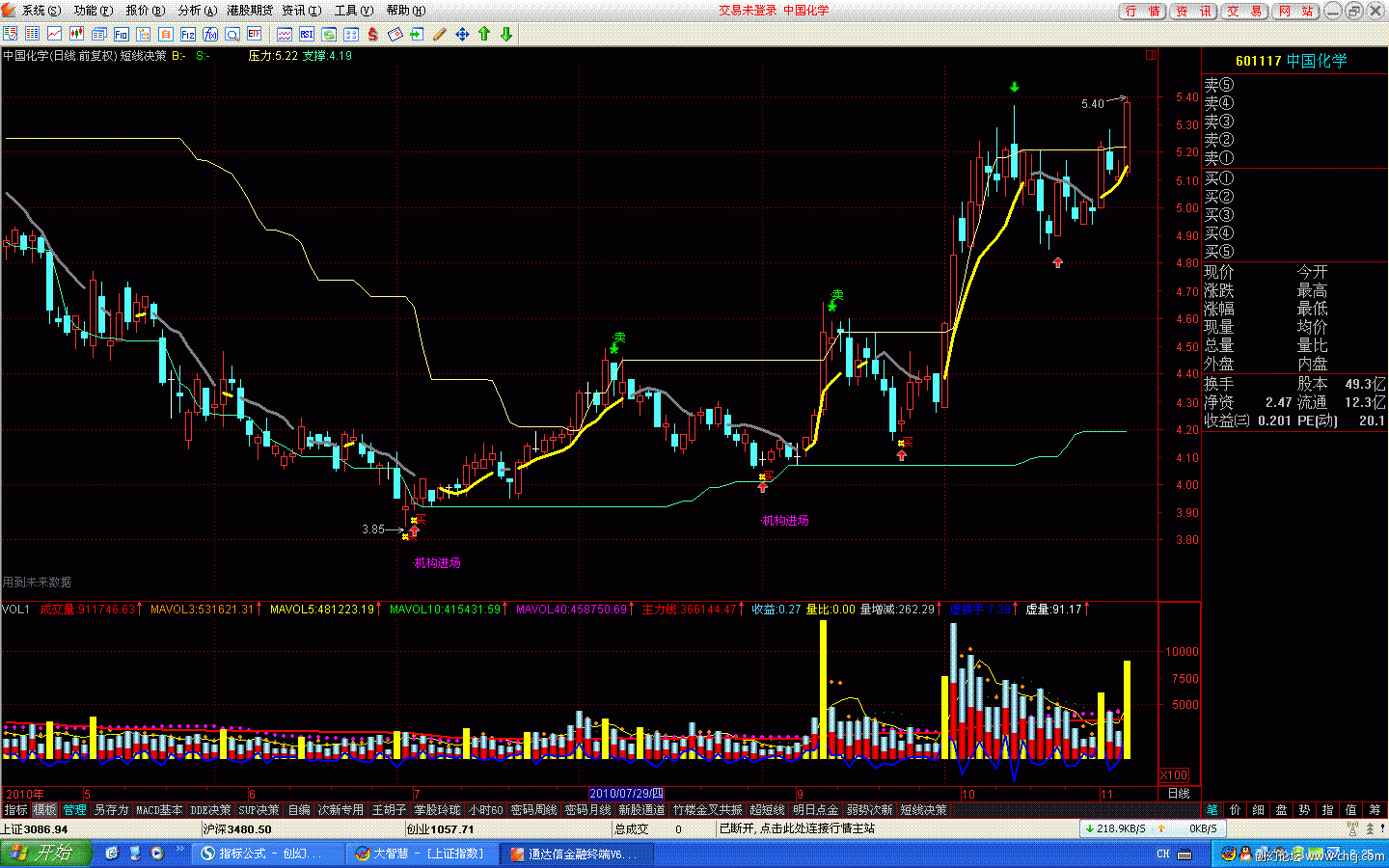Click the green up arrow toolbar icon
The image size is (1389, 868).
click(484, 34)
